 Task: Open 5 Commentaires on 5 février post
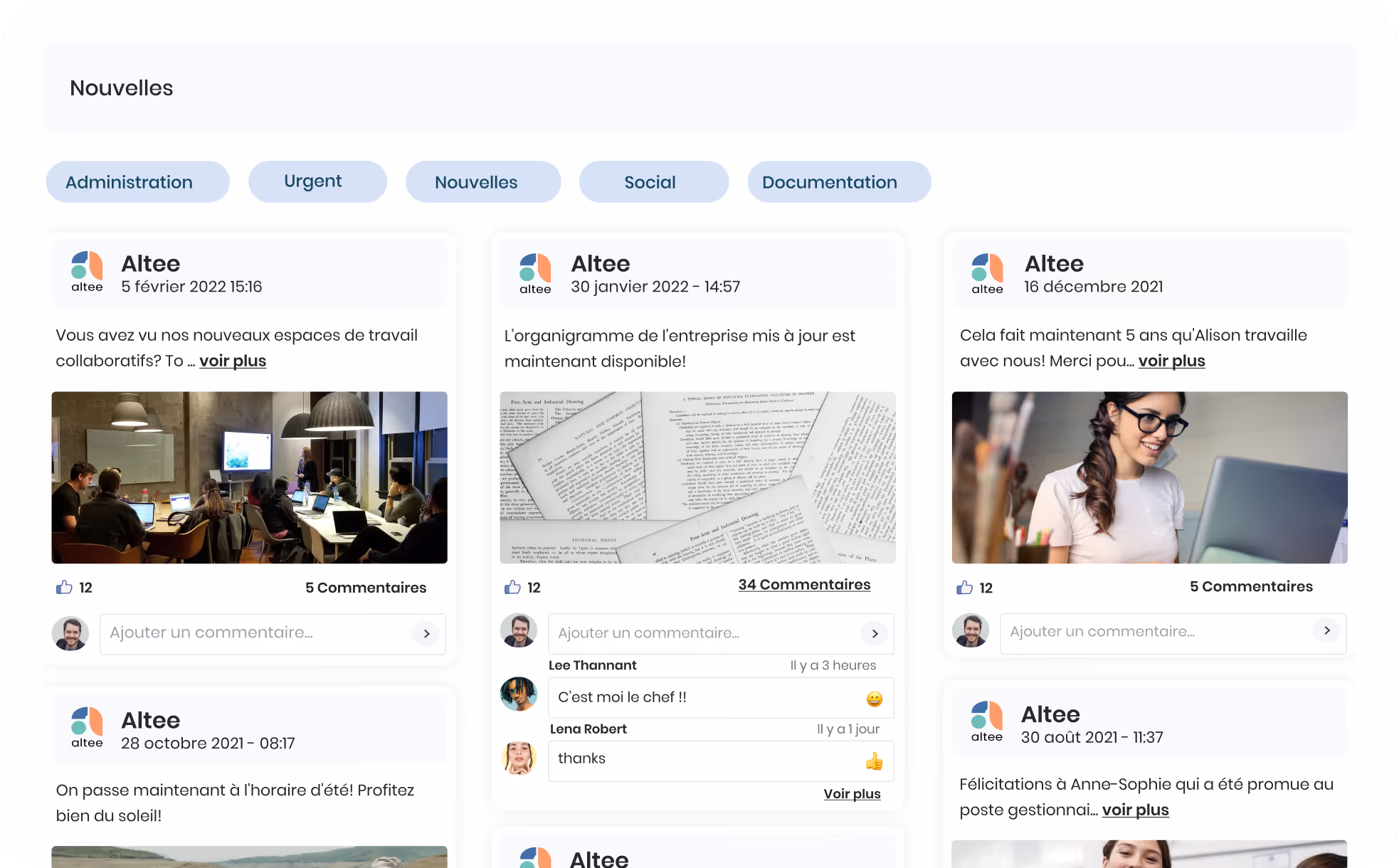pos(366,588)
